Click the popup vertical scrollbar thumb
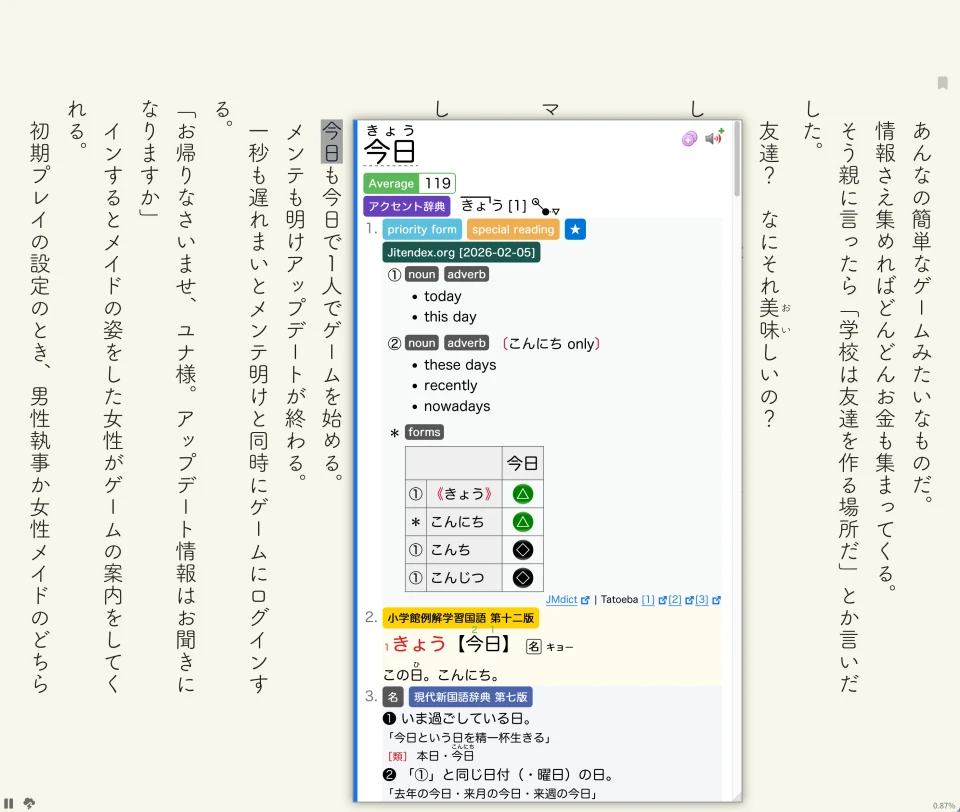The width and height of the screenshot is (960, 812). [737, 159]
